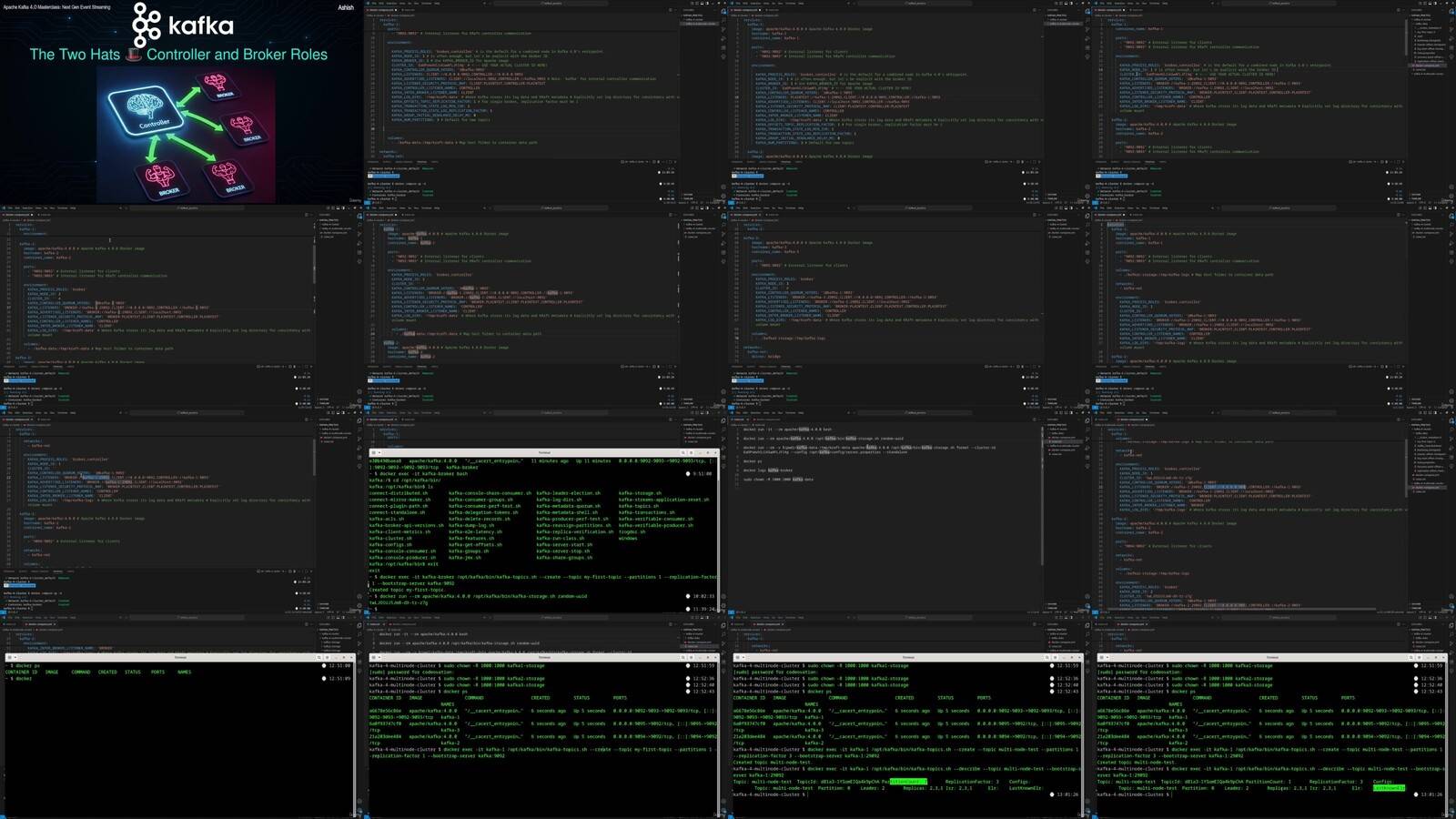Screen dimensions: 1456x819
Task: Click 'kafka-verifiable-consumer.sh' in the terminal listing
Action: (x=656, y=519)
